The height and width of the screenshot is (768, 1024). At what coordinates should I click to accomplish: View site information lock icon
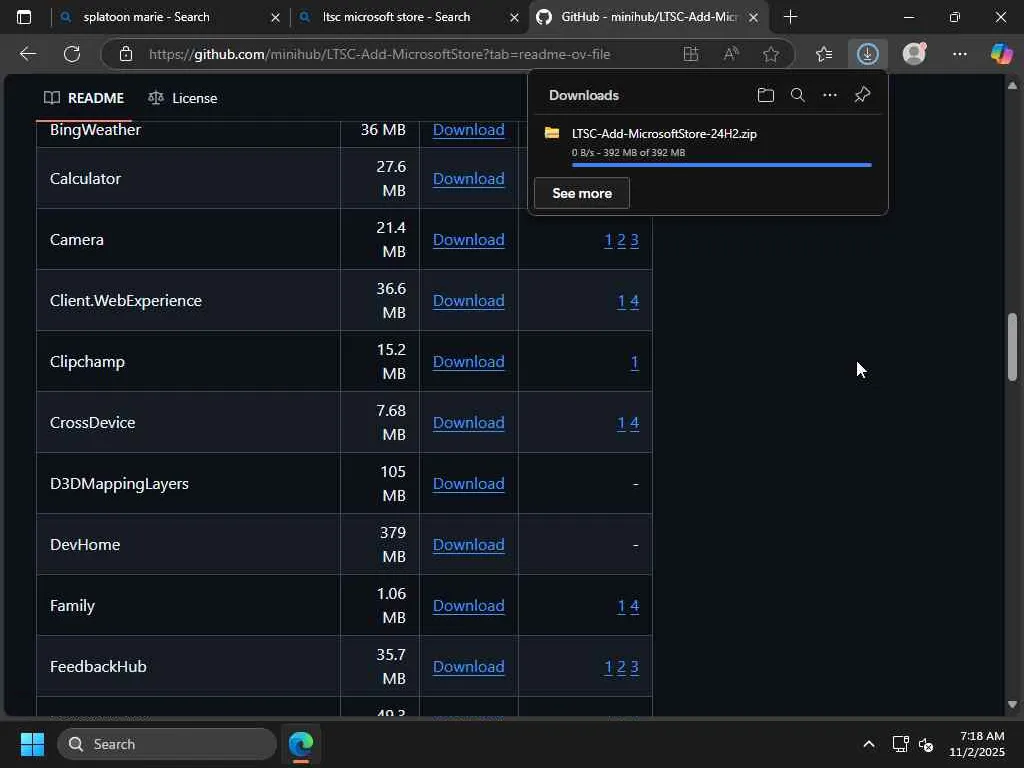pyautogui.click(x=126, y=54)
